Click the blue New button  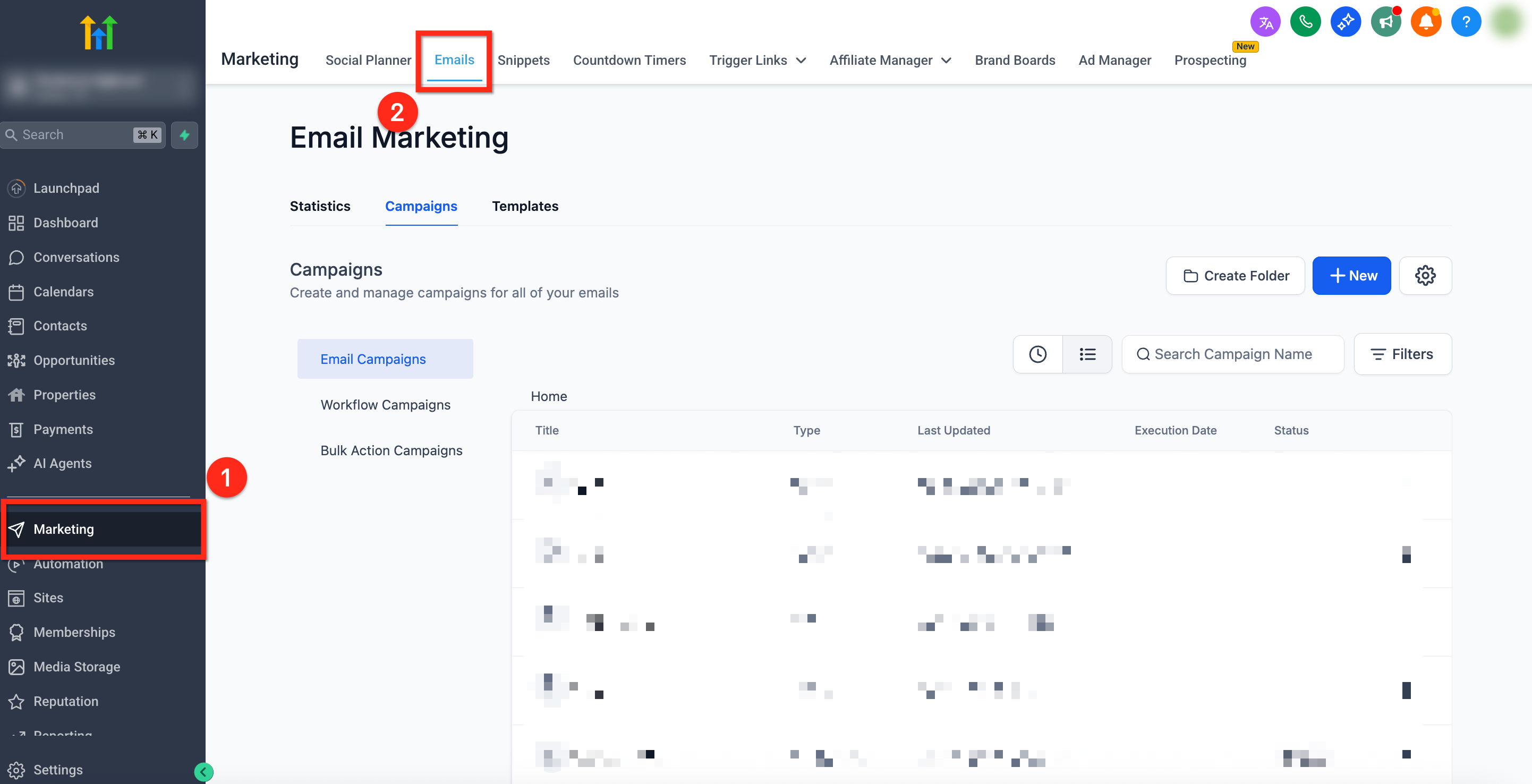pos(1351,276)
